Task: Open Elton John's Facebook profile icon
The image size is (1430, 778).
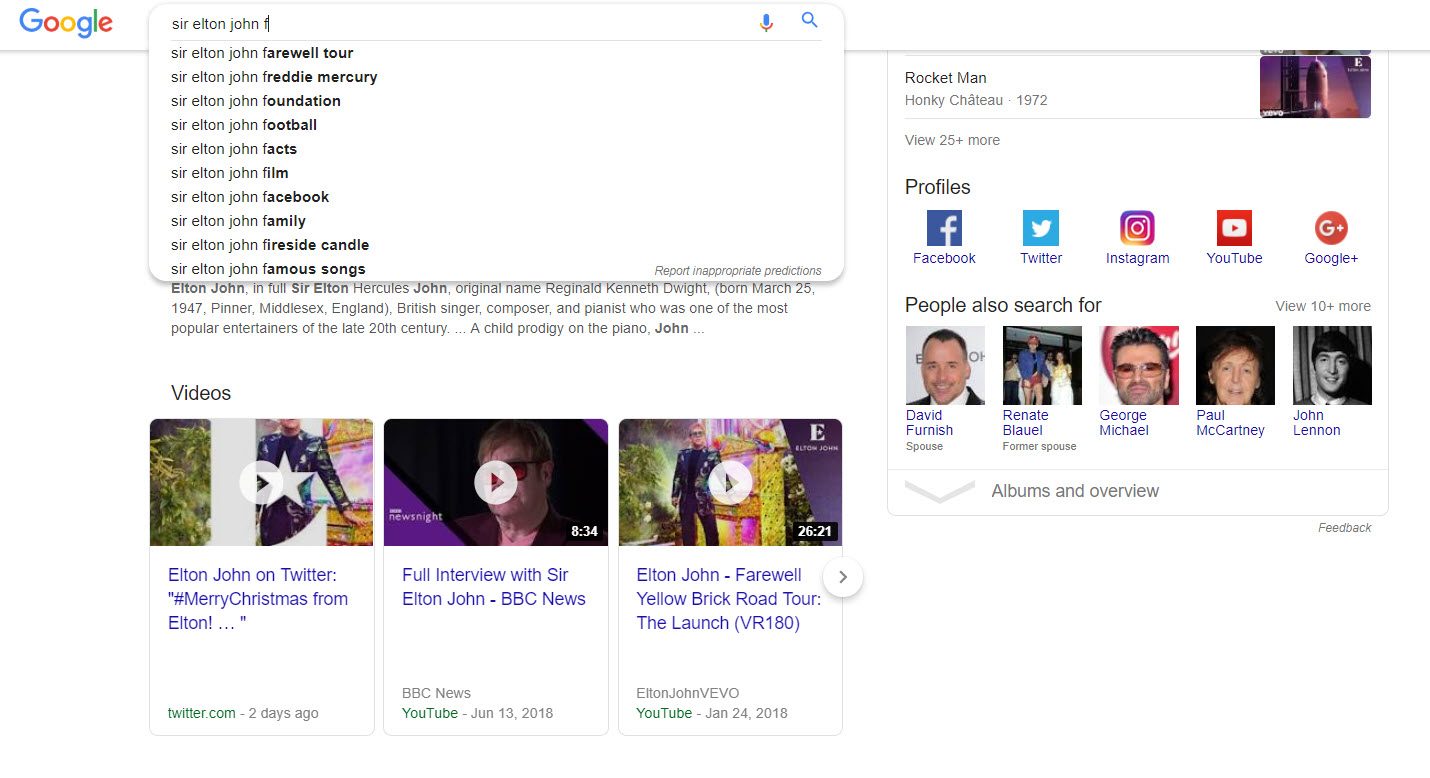Action: [x=944, y=228]
